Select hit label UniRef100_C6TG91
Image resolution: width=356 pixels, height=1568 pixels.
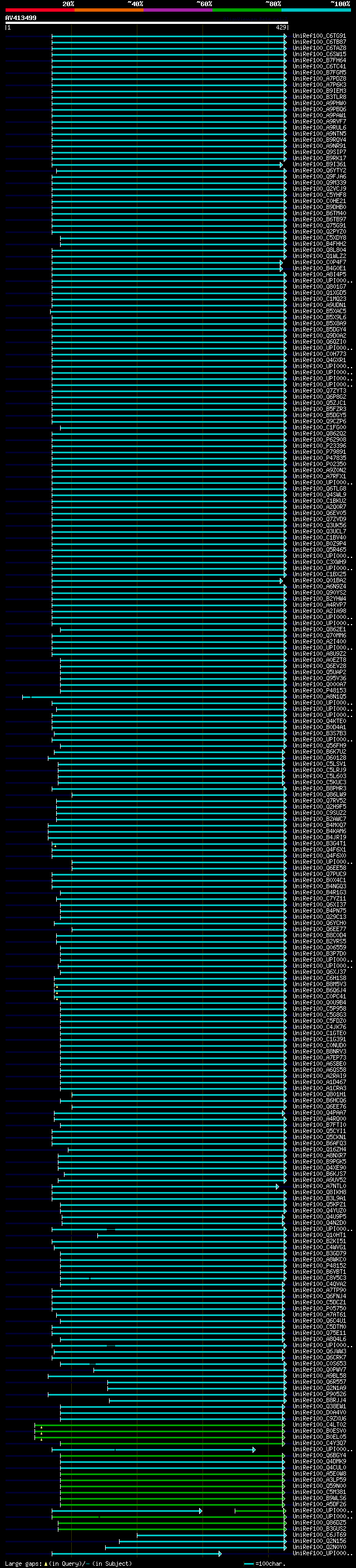[x=319, y=36]
